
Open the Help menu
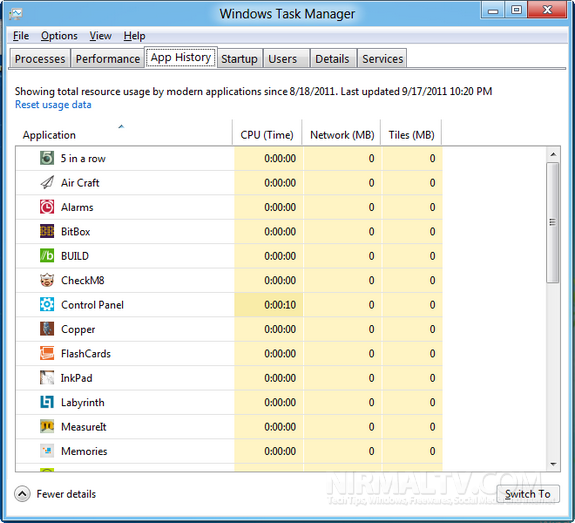point(134,36)
